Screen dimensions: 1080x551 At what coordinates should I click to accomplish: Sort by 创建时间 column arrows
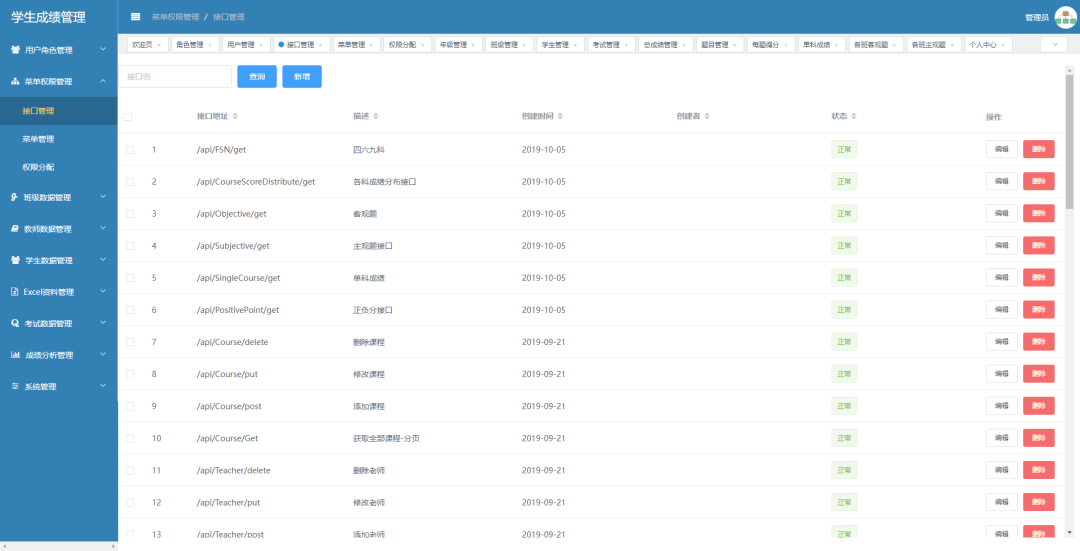tap(560, 116)
